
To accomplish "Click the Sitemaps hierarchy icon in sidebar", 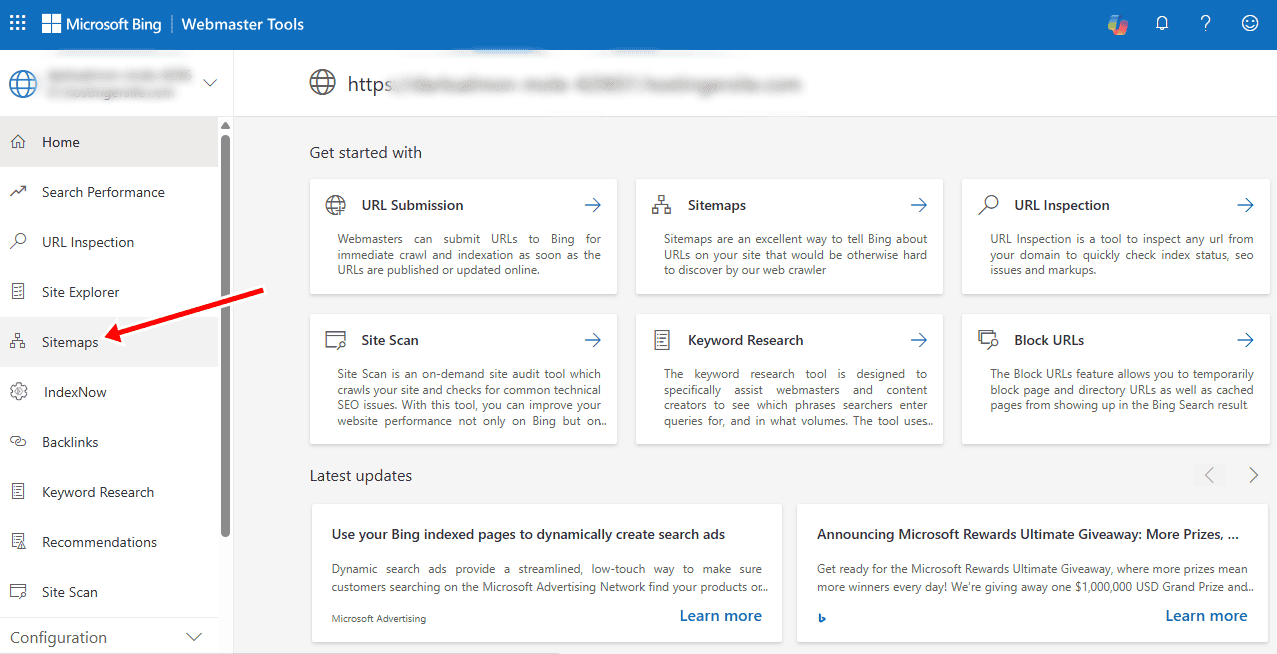I will point(18,342).
